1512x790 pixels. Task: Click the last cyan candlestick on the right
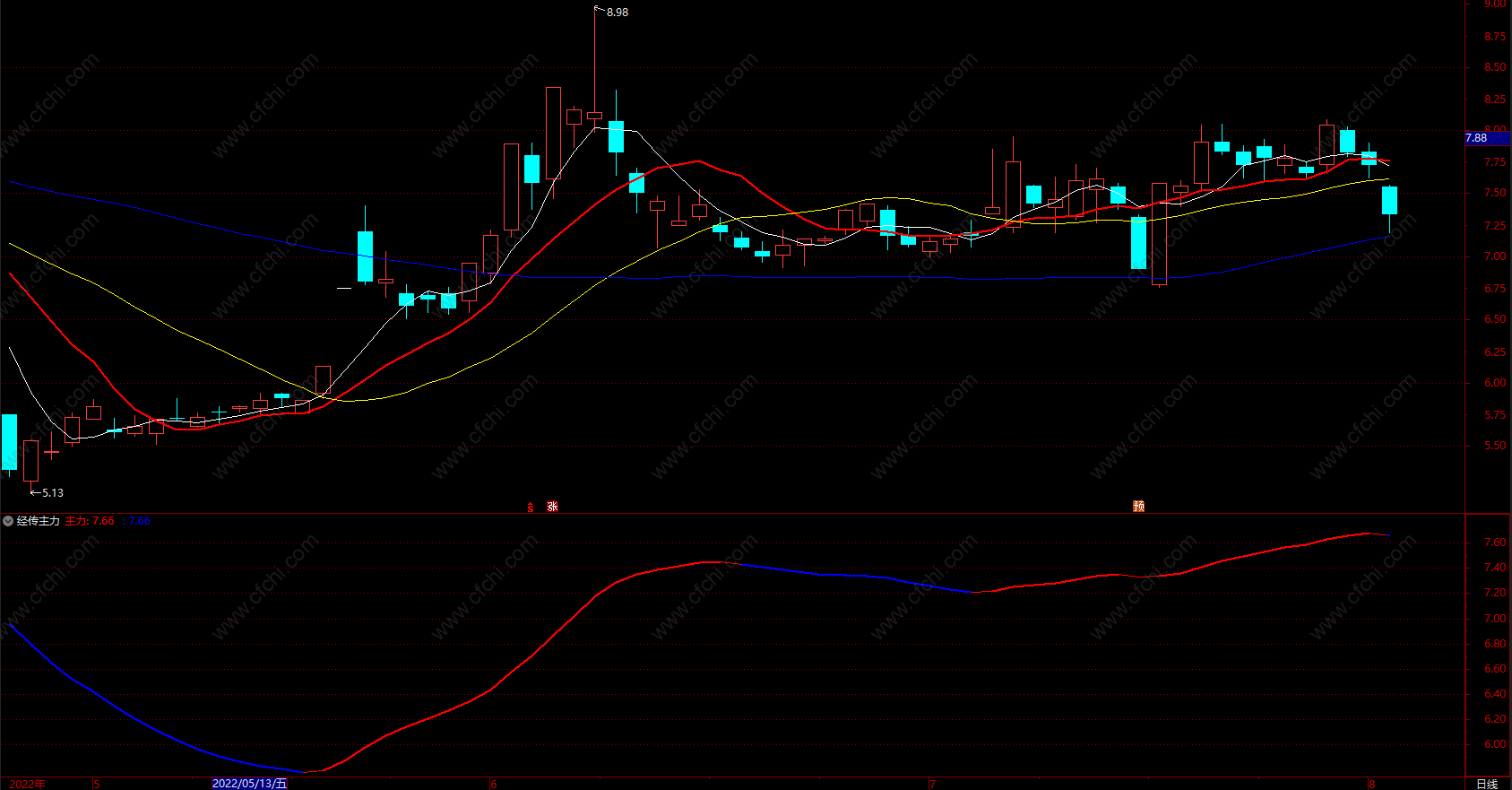pyautogui.click(x=1389, y=201)
